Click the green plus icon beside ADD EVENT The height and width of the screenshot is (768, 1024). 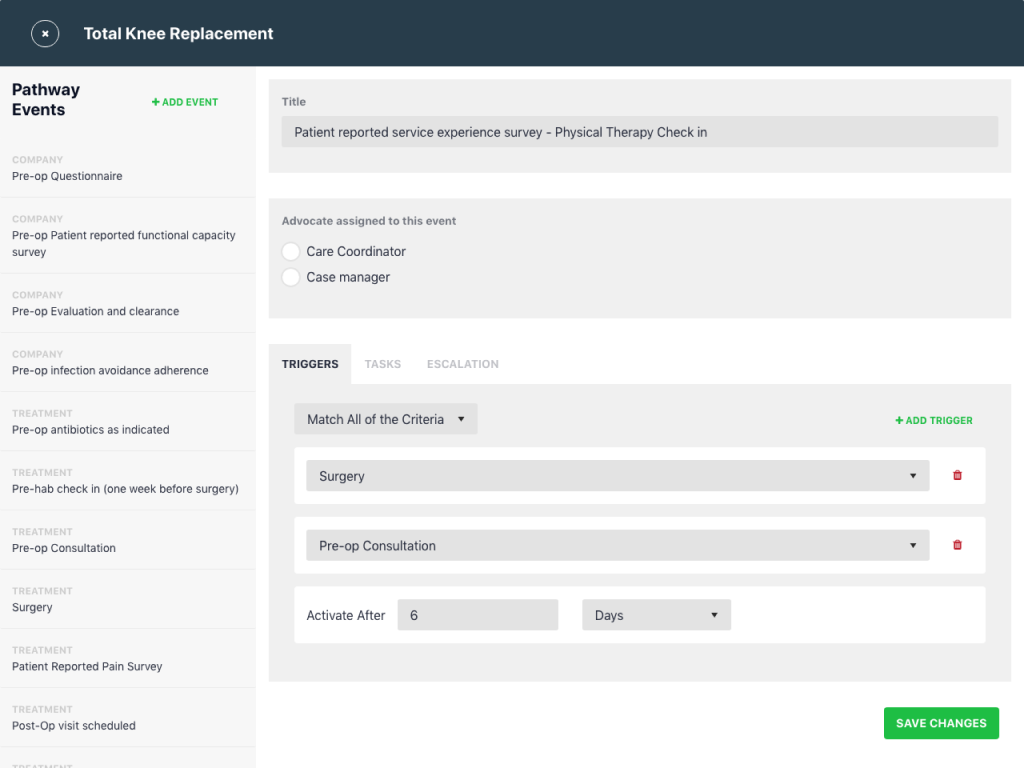tap(155, 101)
